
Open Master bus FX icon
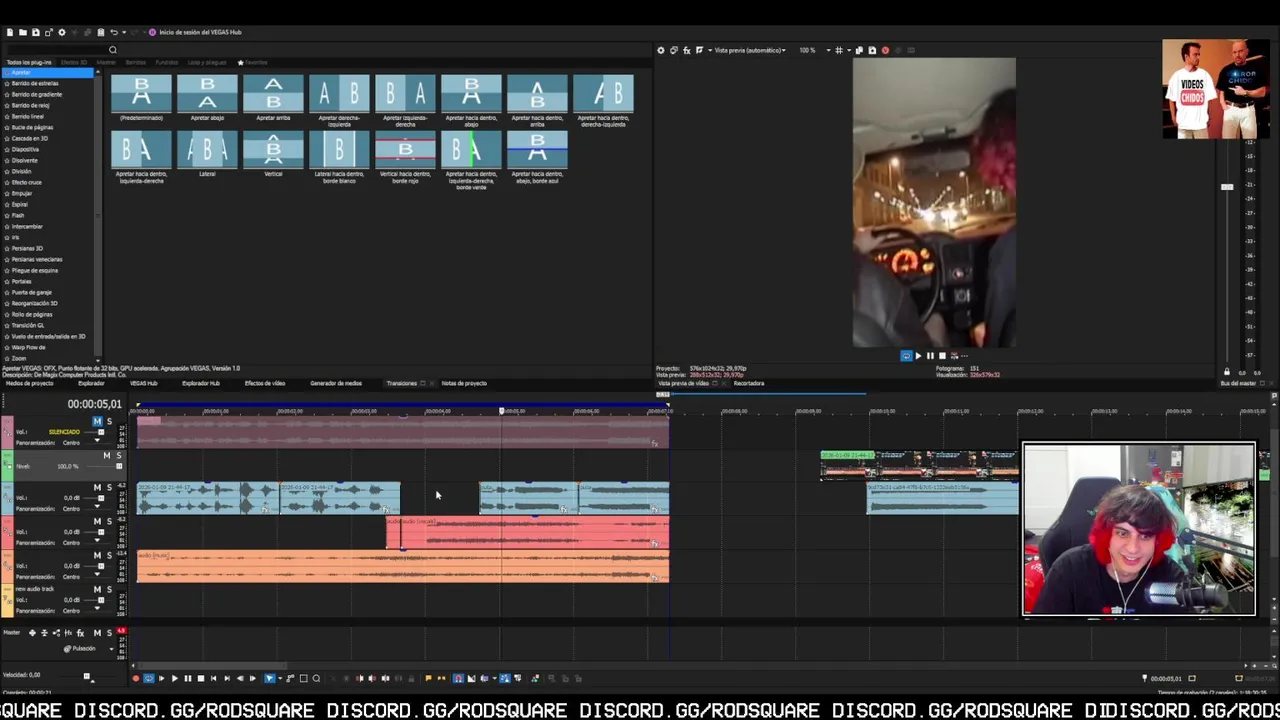point(80,633)
